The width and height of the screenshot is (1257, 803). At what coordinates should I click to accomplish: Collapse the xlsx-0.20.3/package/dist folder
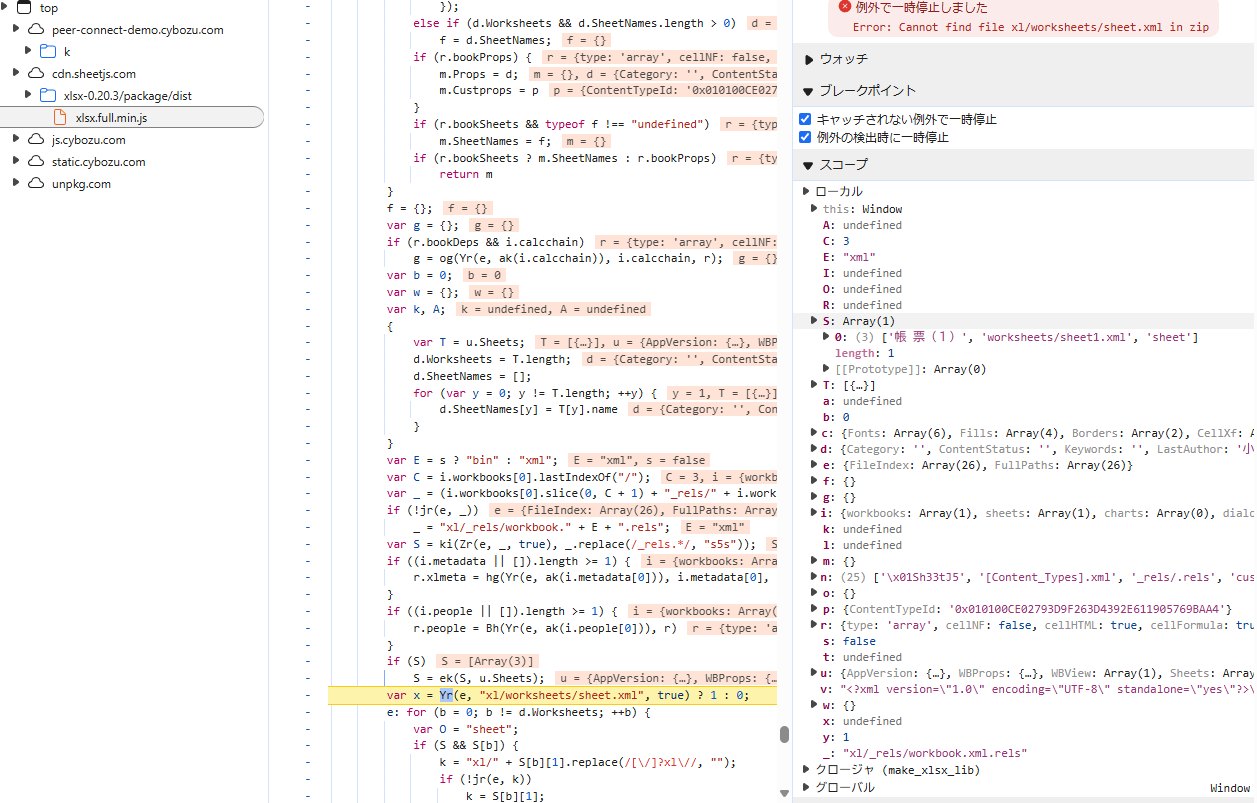[x=28, y=96]
